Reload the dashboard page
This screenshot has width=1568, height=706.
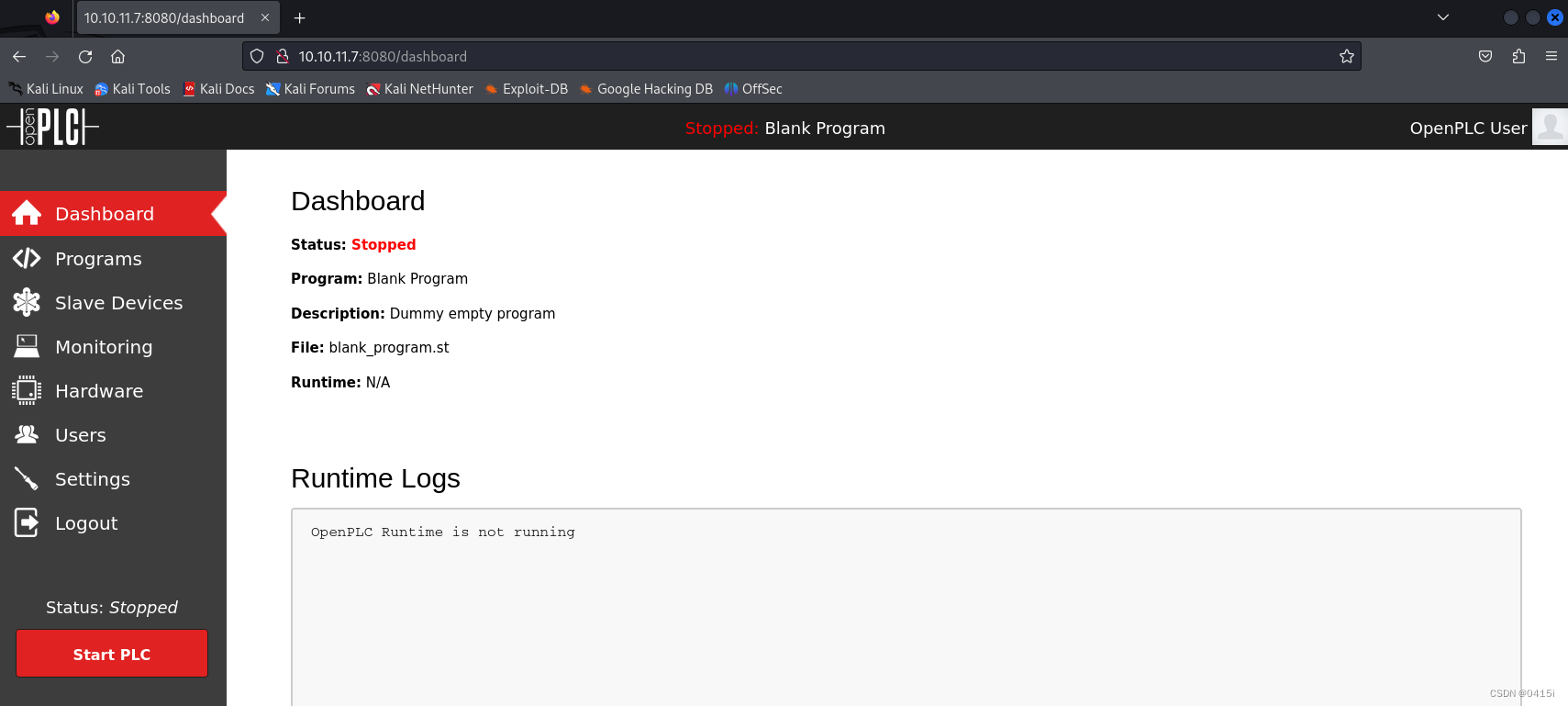coord(85,56)
